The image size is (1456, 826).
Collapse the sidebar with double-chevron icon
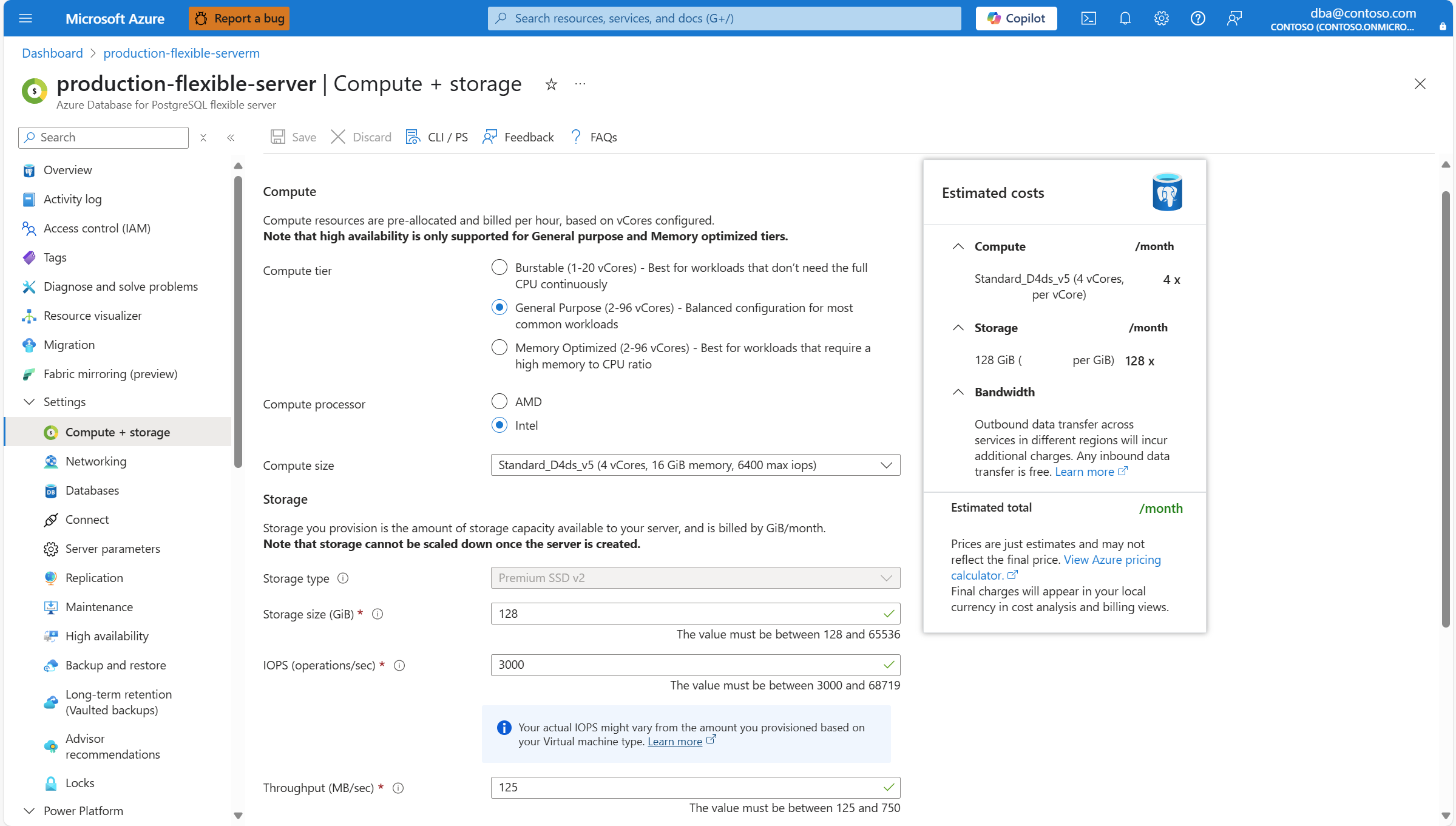pyautogui.click(x=231, y=138)
